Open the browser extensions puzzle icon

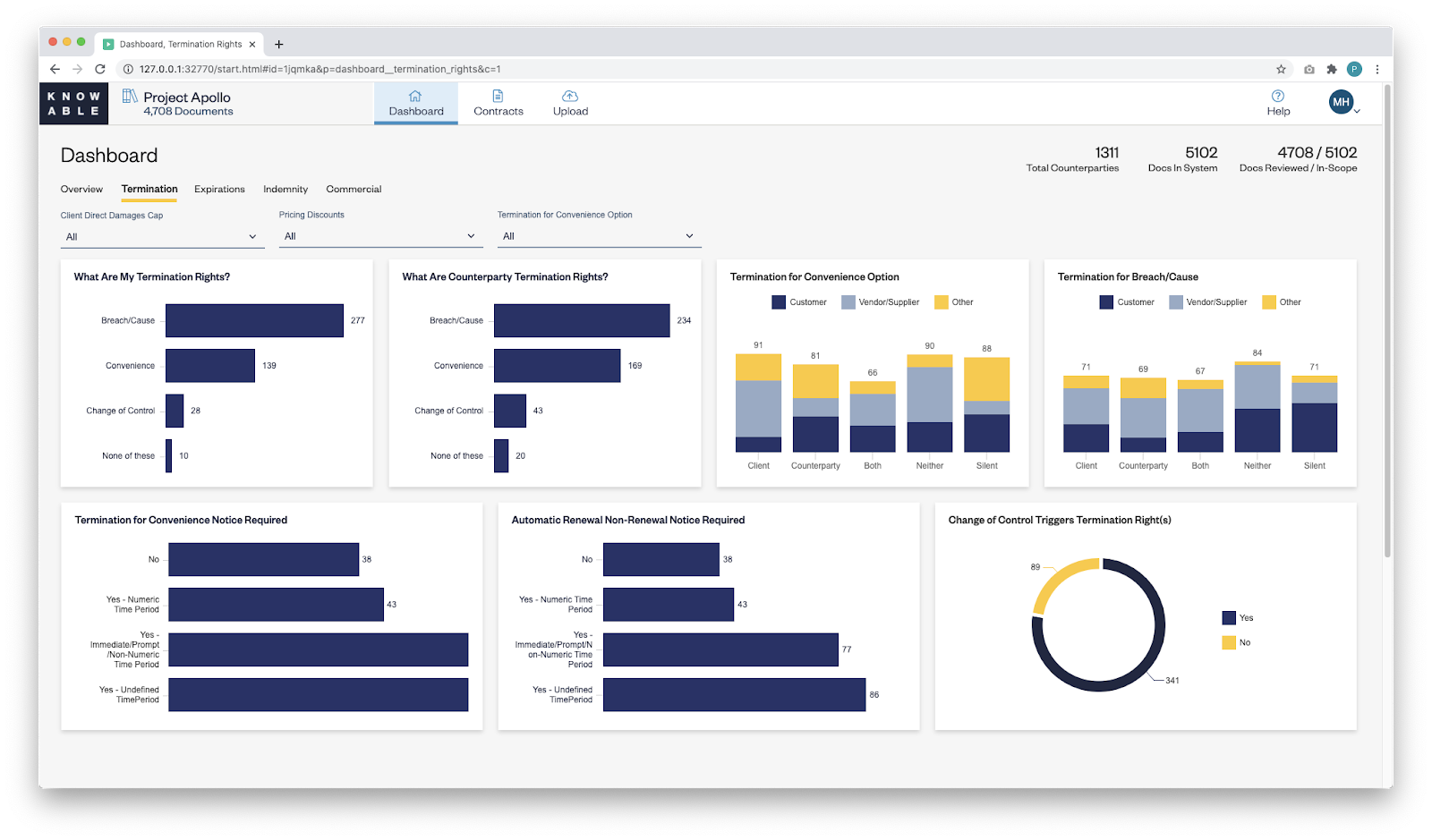tap(1332, 69)
